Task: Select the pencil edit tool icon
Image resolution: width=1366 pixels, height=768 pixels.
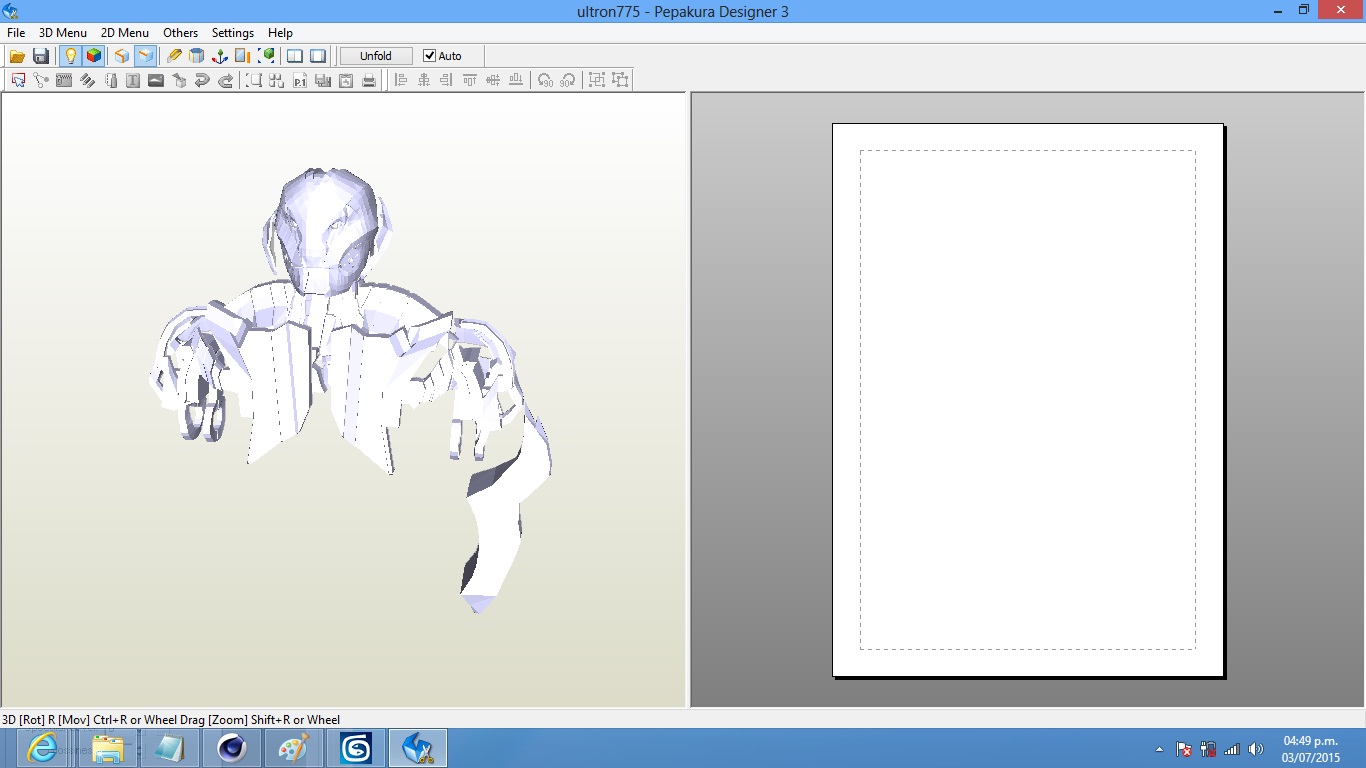Action: coord(174,56)
